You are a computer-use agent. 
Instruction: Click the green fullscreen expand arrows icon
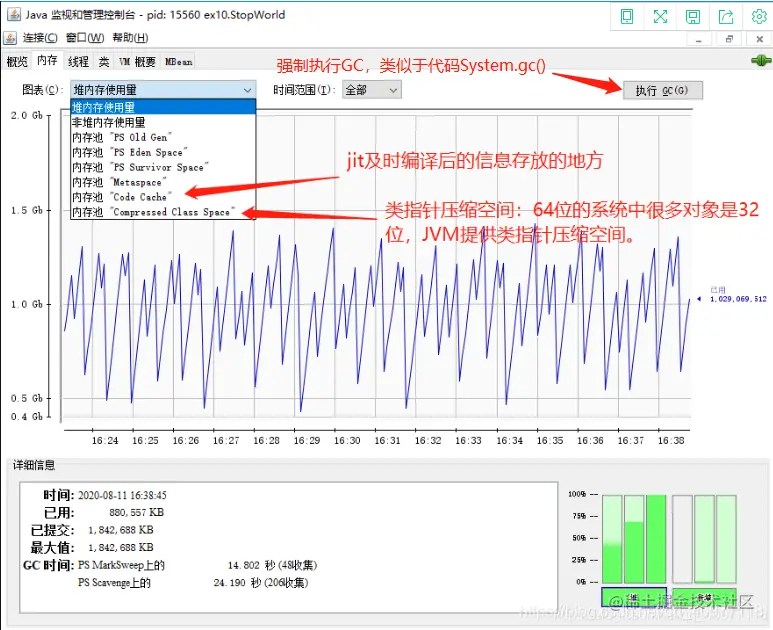660,16
